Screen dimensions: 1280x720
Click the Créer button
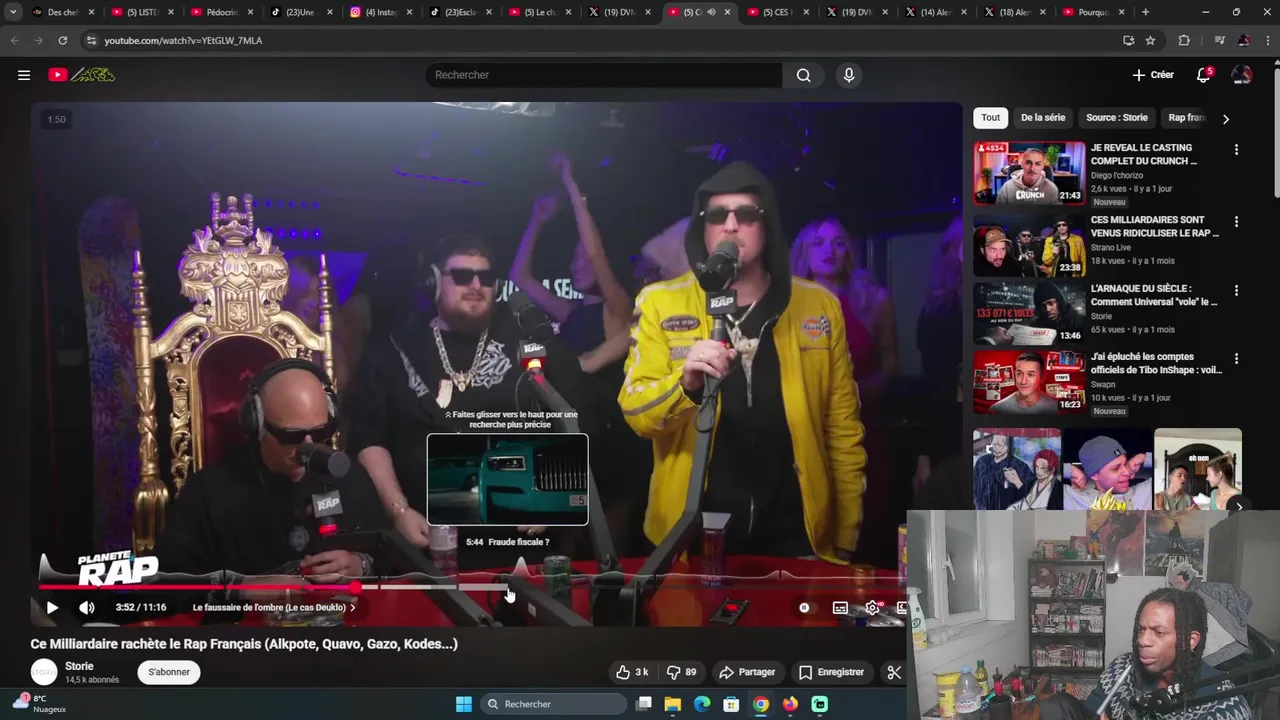tap(1153, 75)
